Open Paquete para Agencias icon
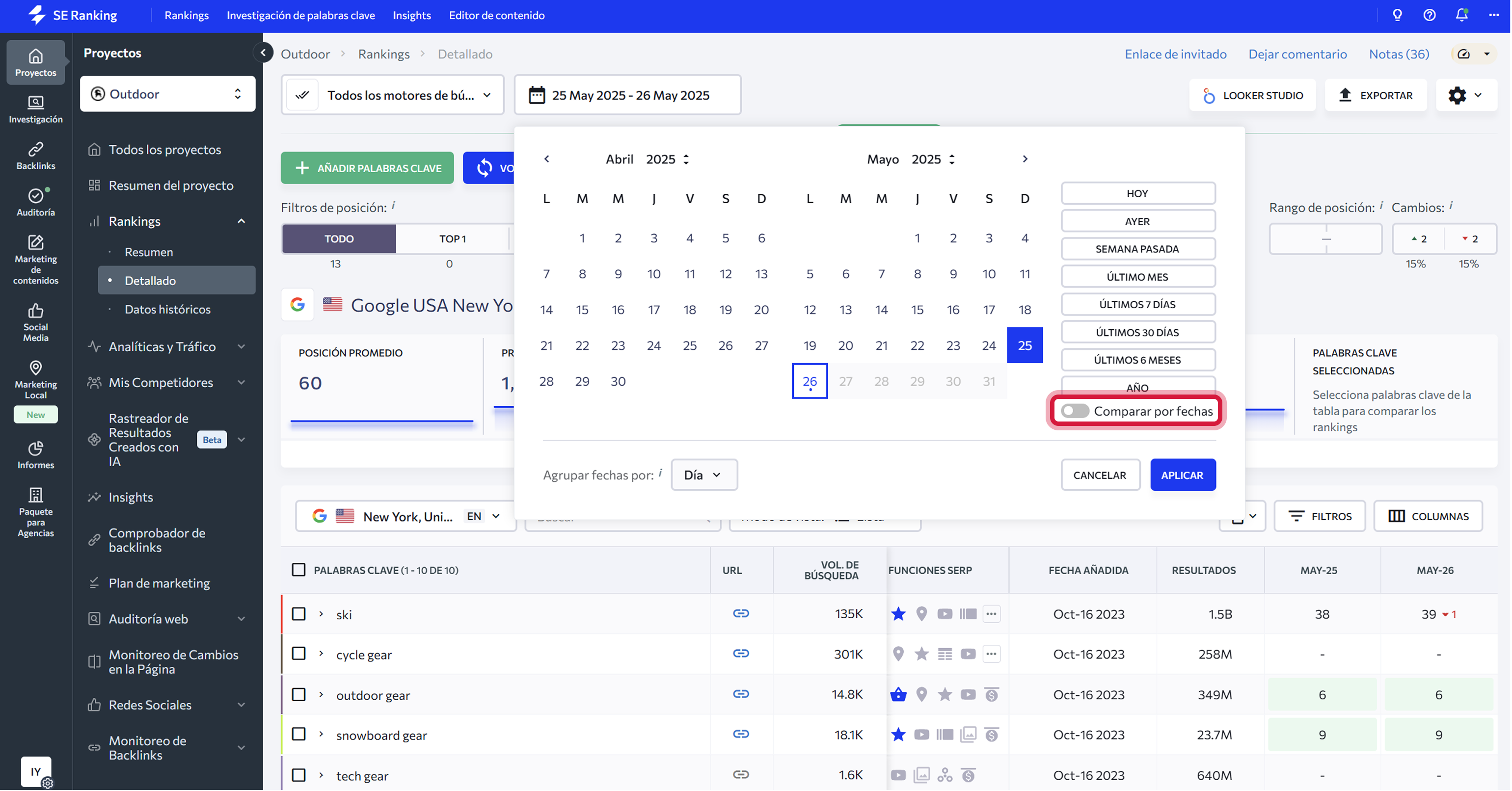This screenshot has height=791, width=1512. (36, 512)
